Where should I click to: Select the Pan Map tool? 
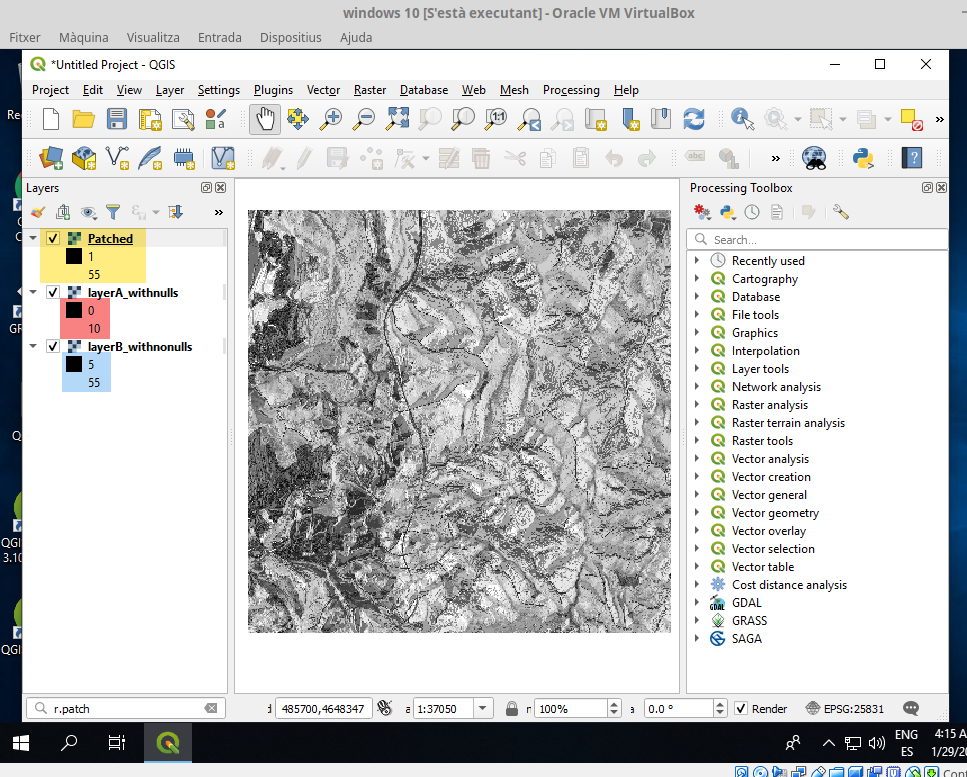click(x=265, y=118)
